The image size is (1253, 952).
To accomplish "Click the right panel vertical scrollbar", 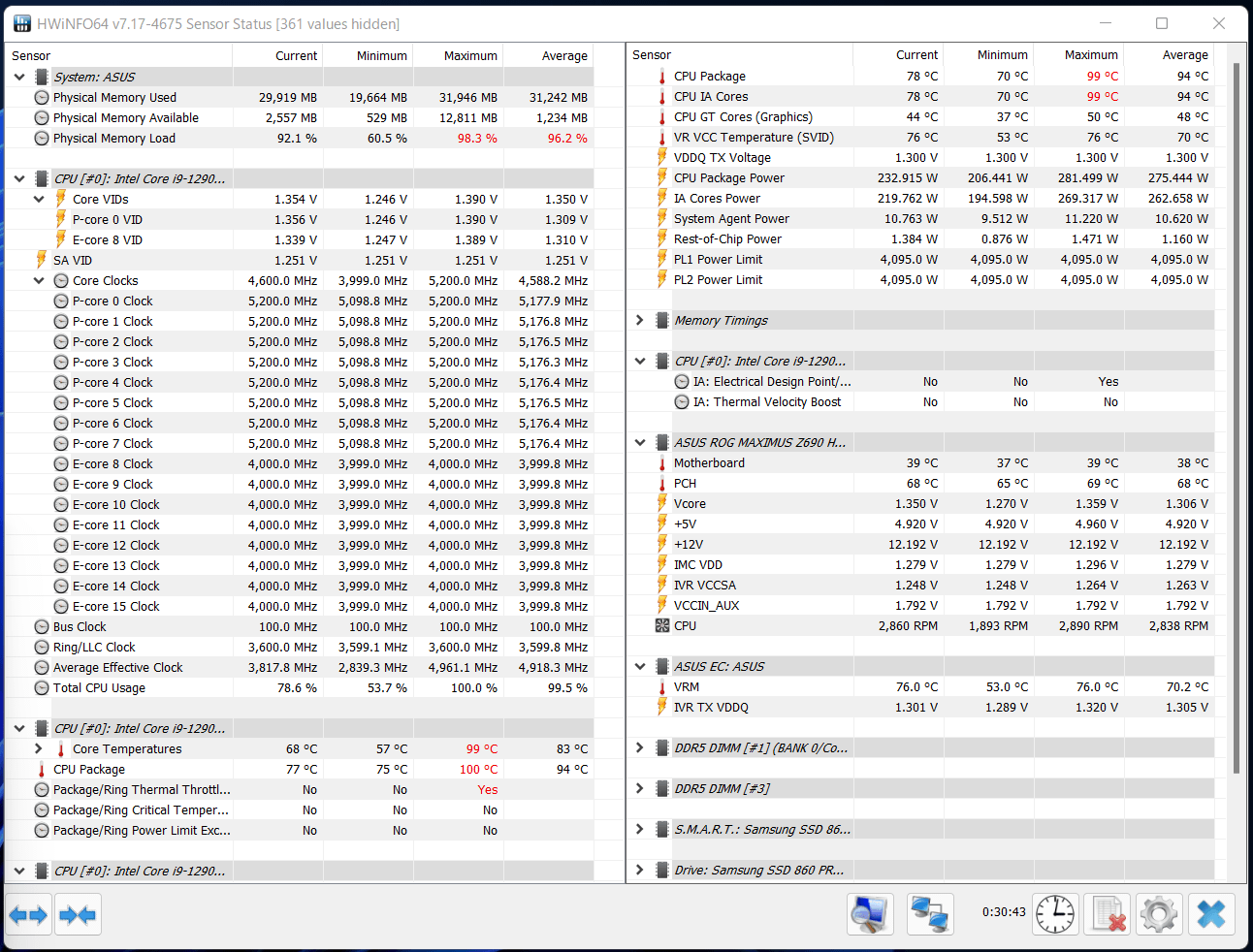I will [x=1237, y=417].
